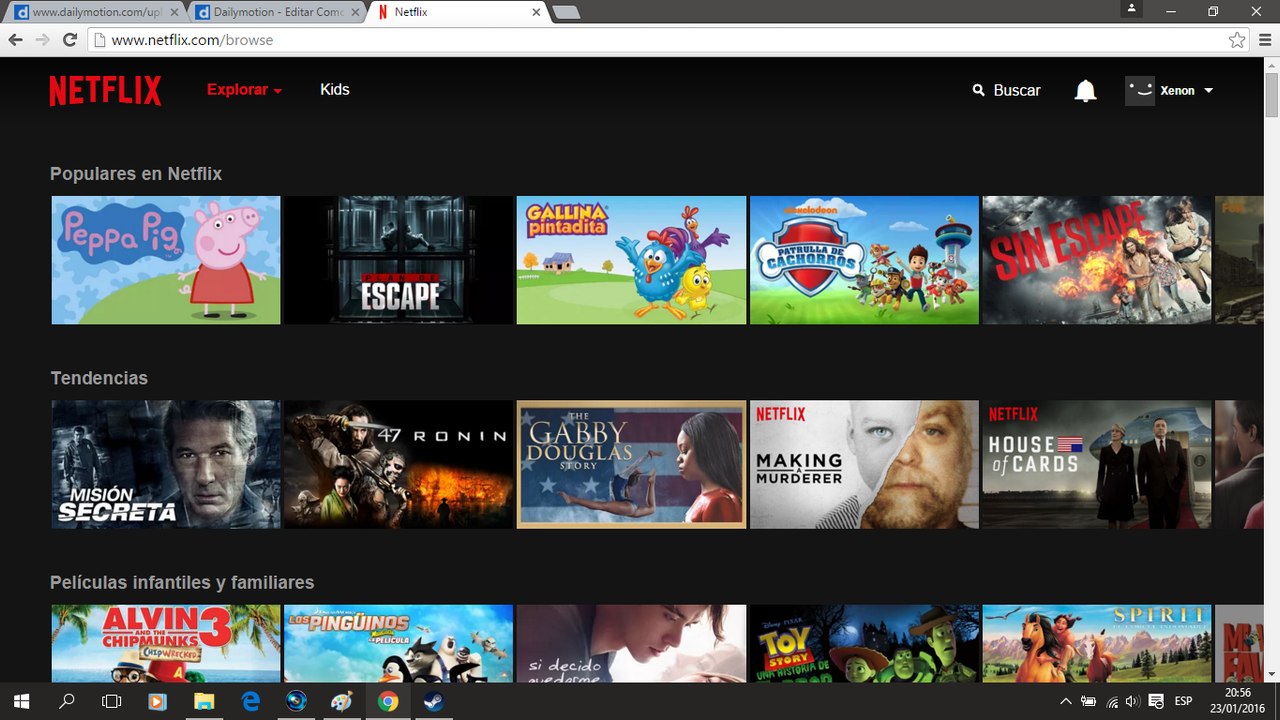
Task: Click the page vertical scrollbar thumb
Action: click(1271, 96)
